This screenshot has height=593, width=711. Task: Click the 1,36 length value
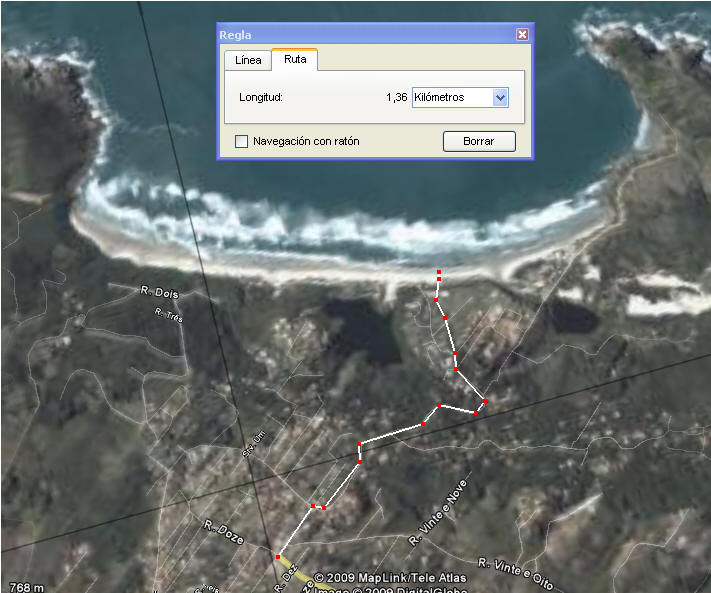click(x=396, y=98)
